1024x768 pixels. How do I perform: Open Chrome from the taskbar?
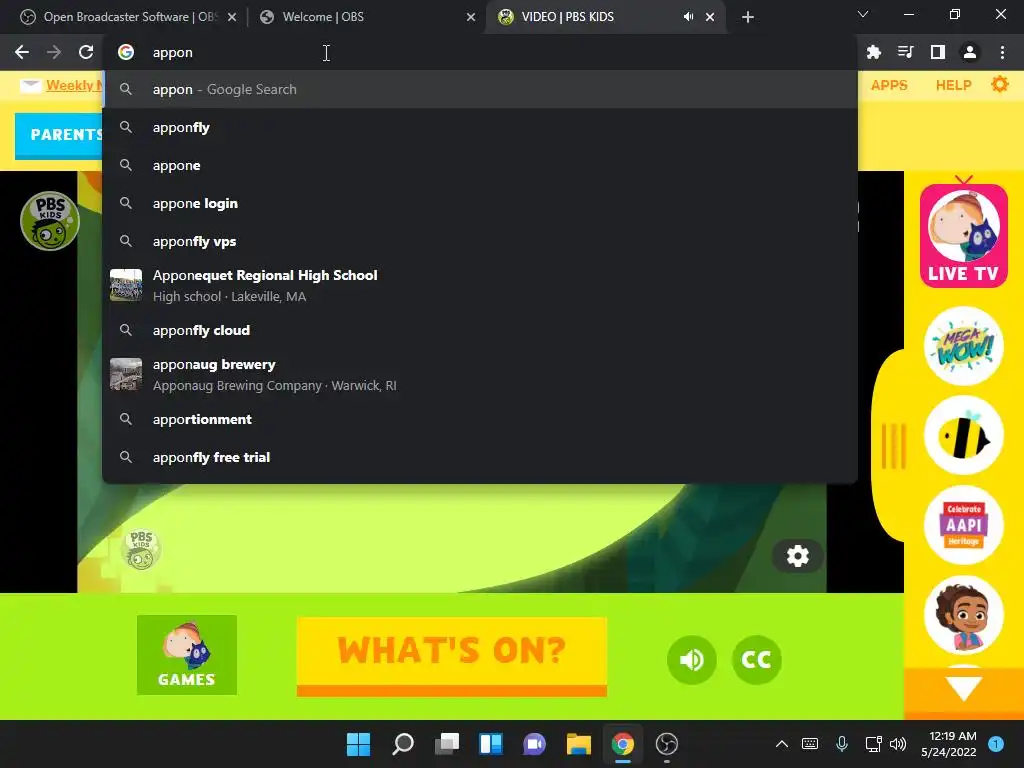click(x=622, y=744)
